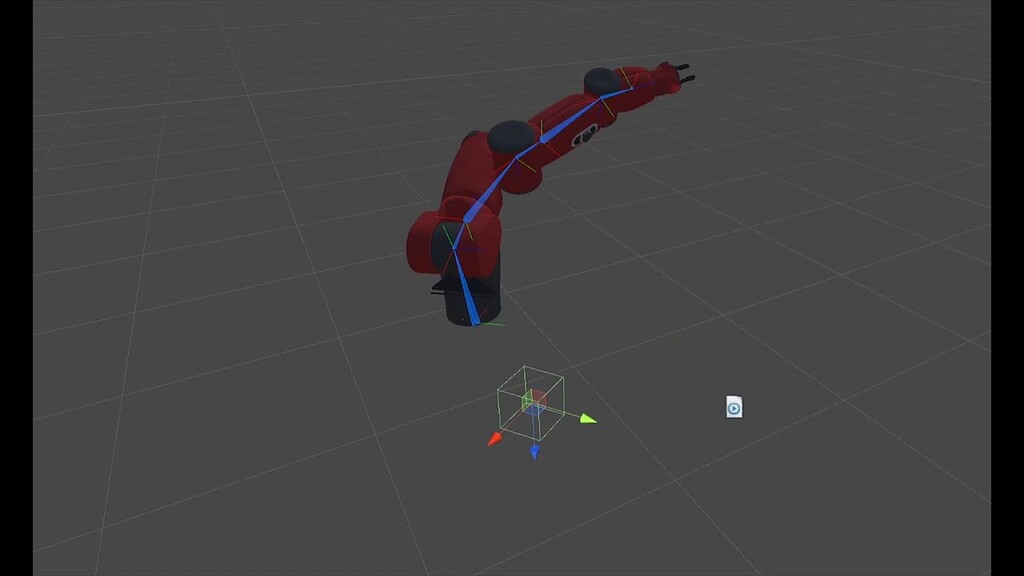Click the blue face of the marker gizmo
This screenshot has height=576, width=1024.
click(x=534, y=410)
